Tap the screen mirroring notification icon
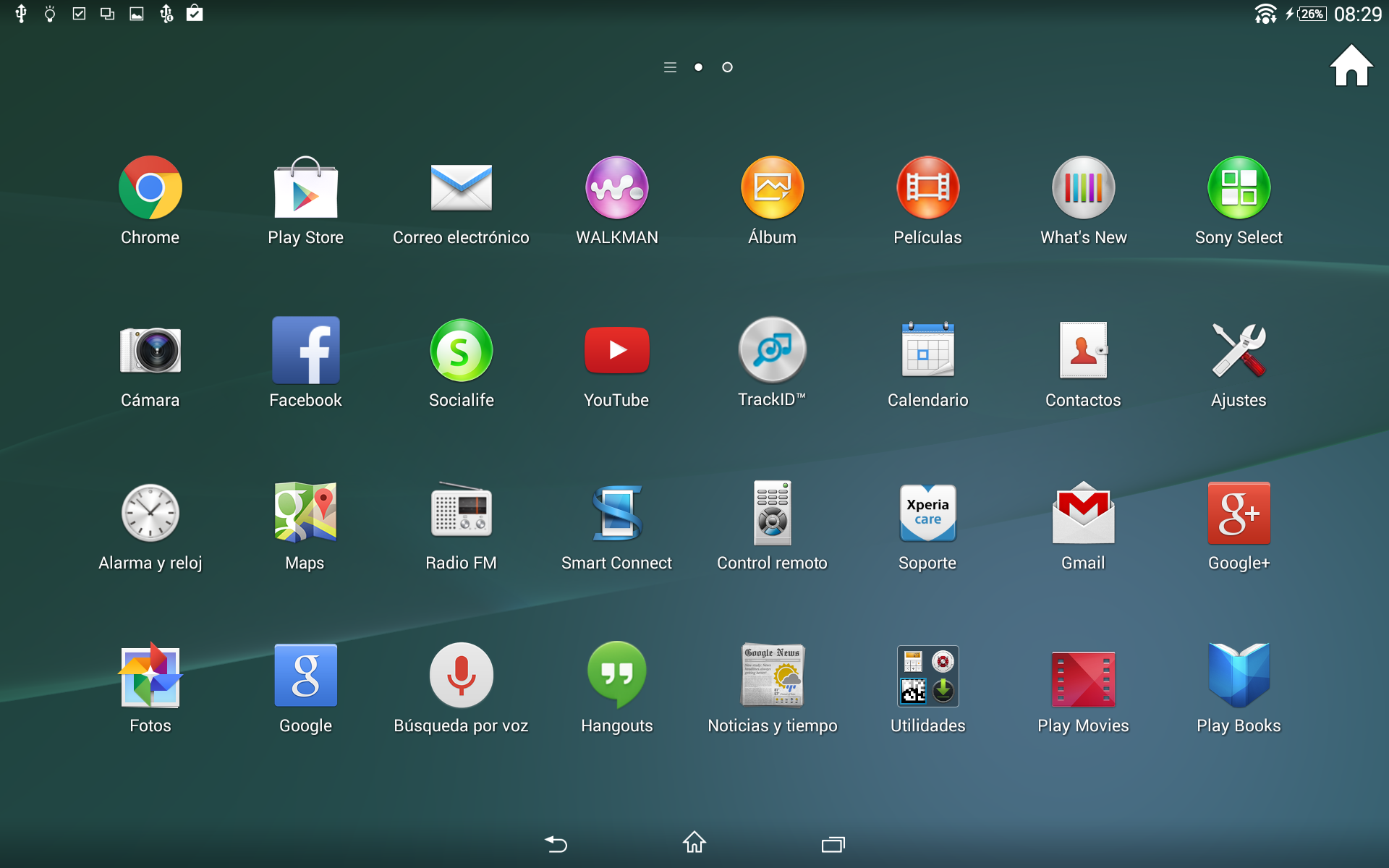 [108, 14]
